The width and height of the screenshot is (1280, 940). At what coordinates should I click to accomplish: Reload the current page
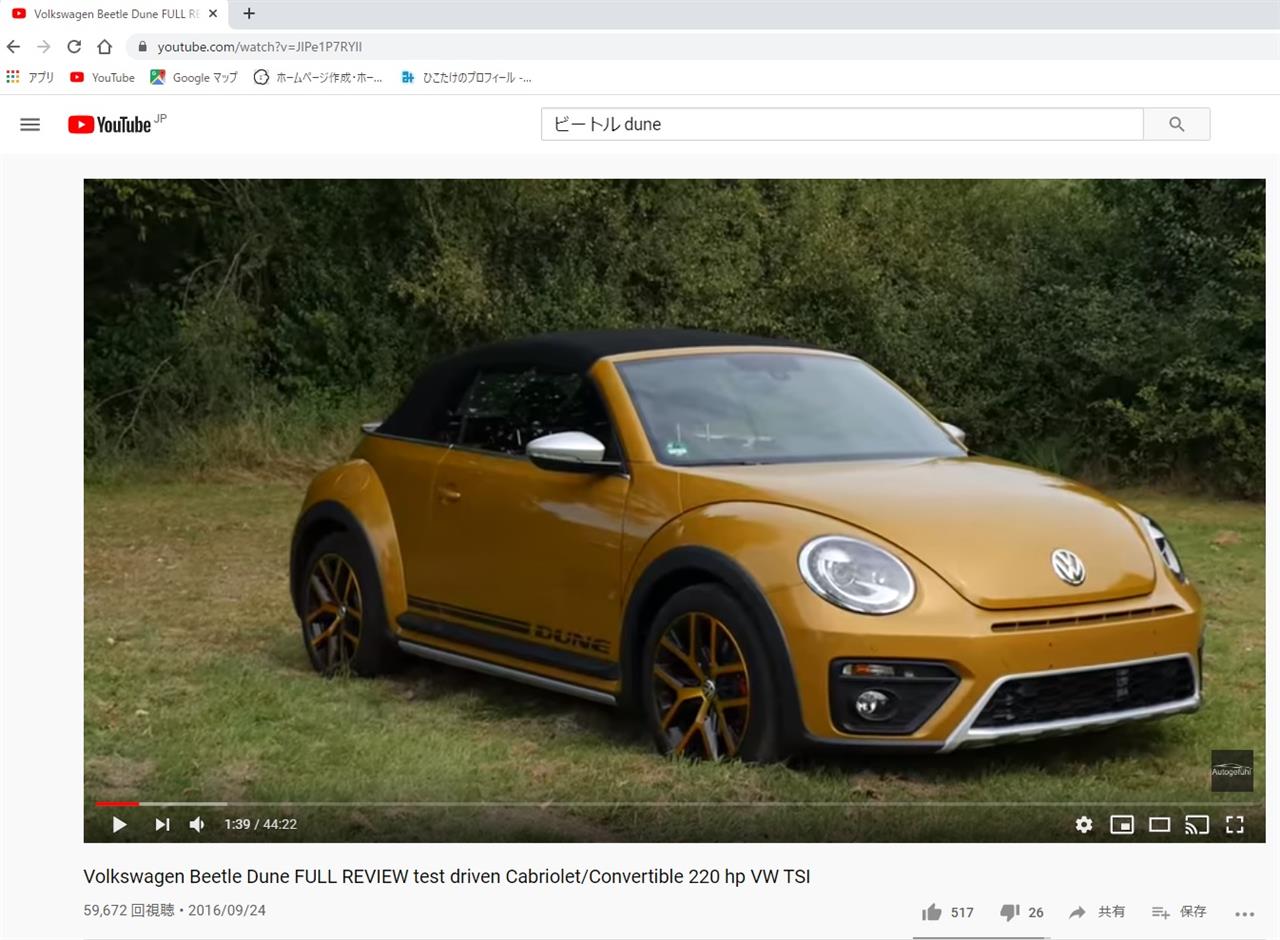[x=74, y=46]
